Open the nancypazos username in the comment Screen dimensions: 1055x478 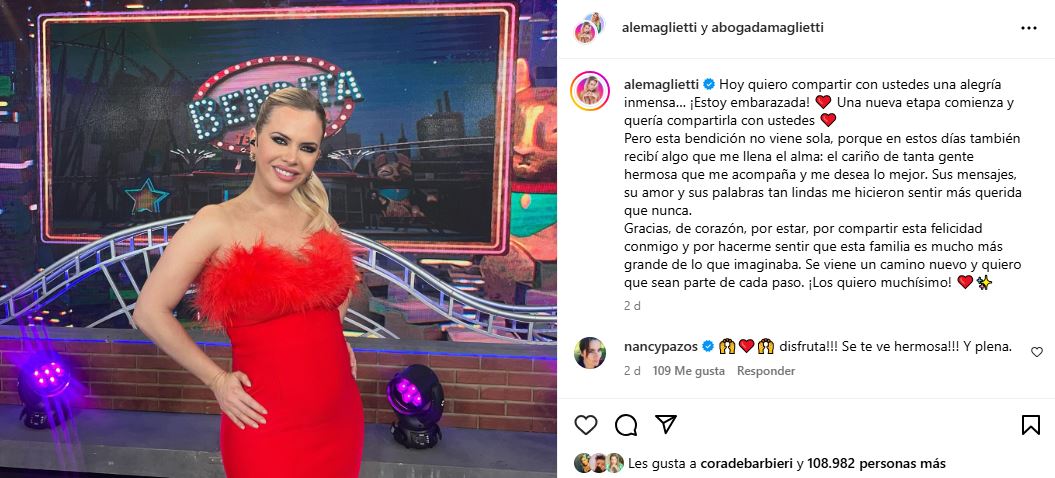(662, 347)
